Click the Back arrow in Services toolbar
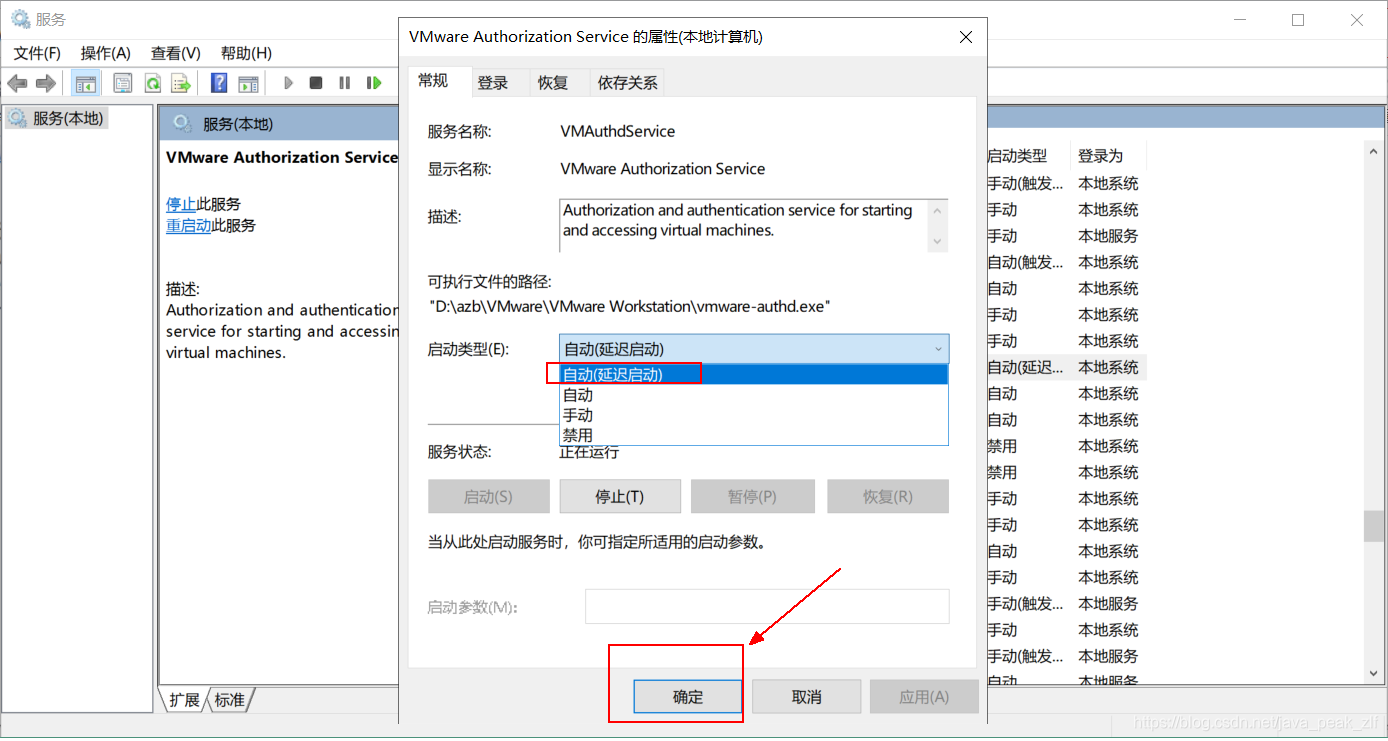Image resolution: width=1388 pixels, height=741 pixels. click(x=17, y=83)
